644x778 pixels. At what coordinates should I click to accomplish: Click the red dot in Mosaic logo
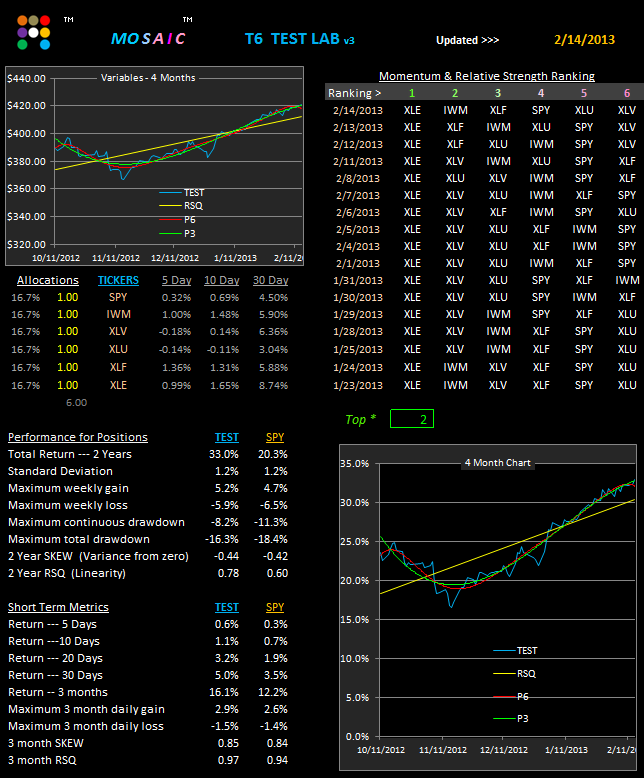coord(45,20)
